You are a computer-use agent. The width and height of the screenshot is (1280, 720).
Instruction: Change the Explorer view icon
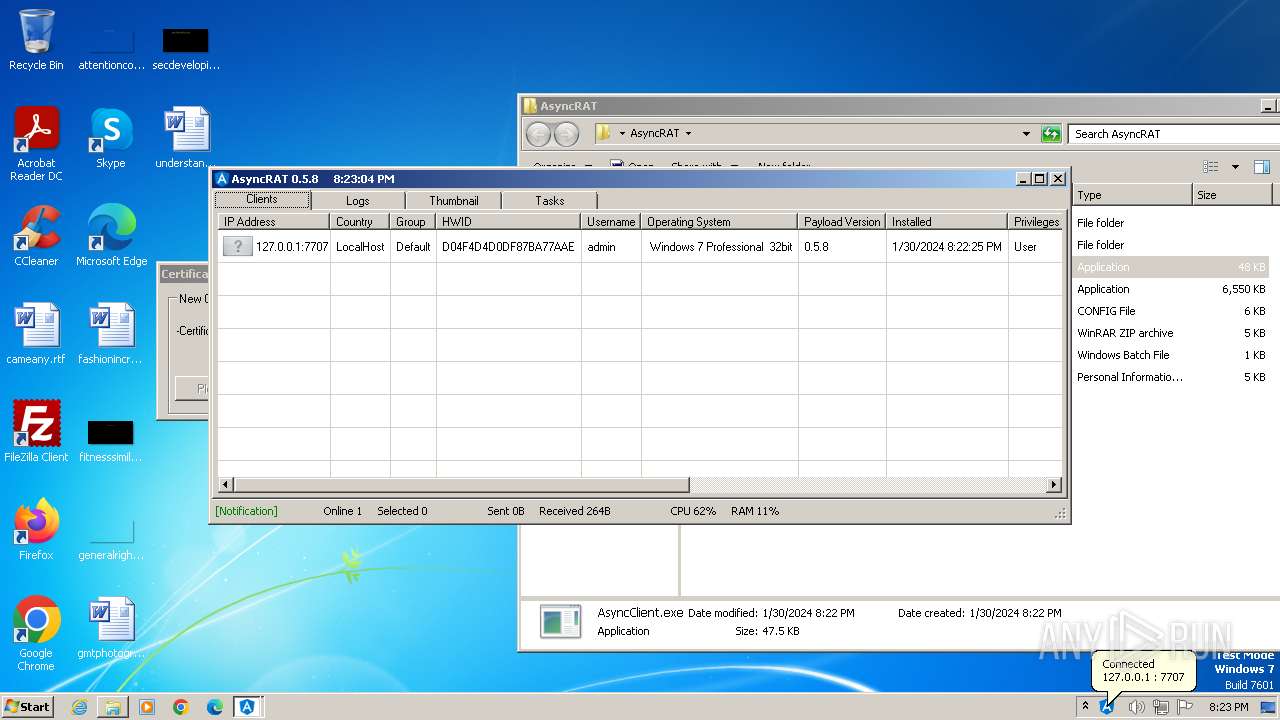tap(1211, 167)
